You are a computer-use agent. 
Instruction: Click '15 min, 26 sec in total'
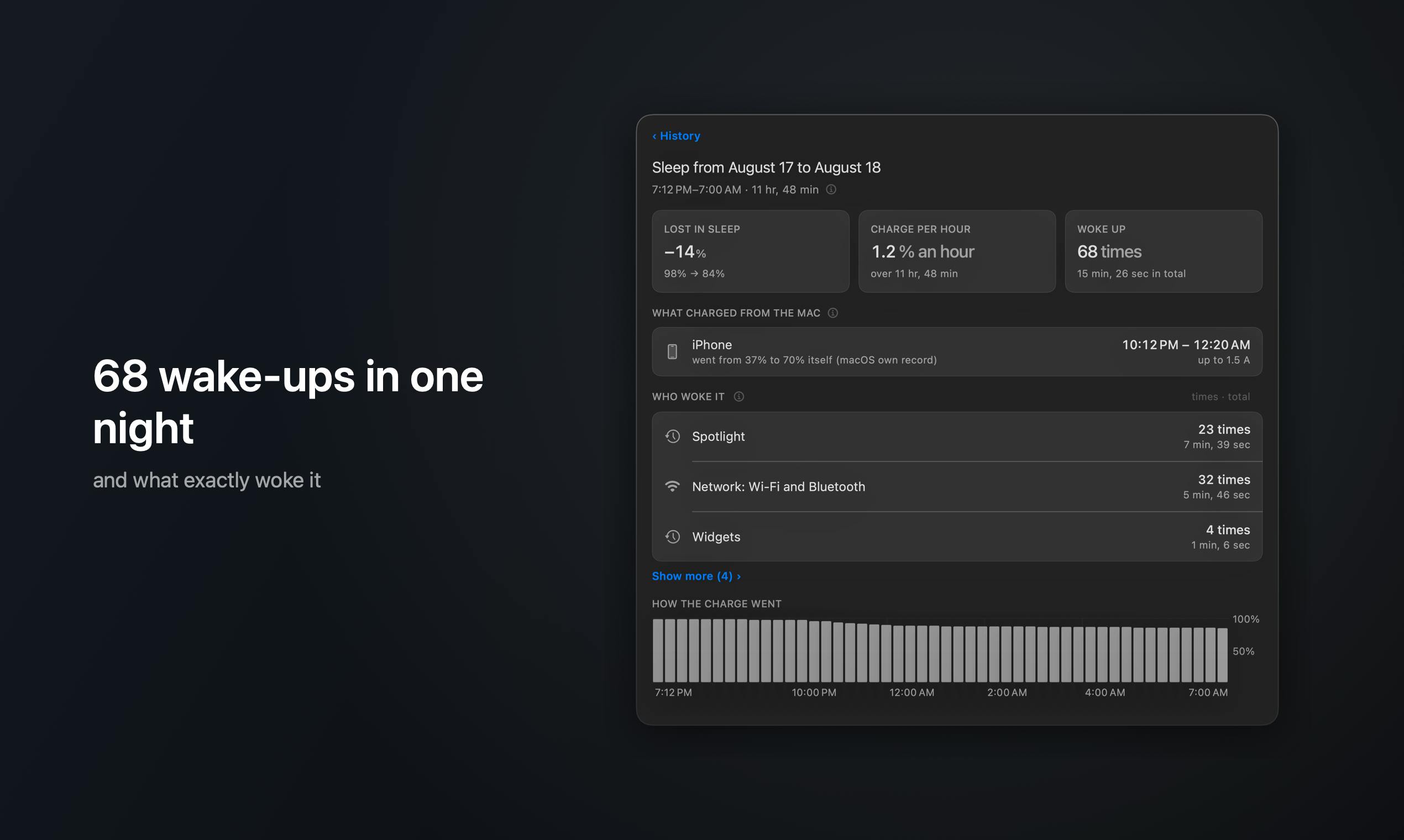1131,274
